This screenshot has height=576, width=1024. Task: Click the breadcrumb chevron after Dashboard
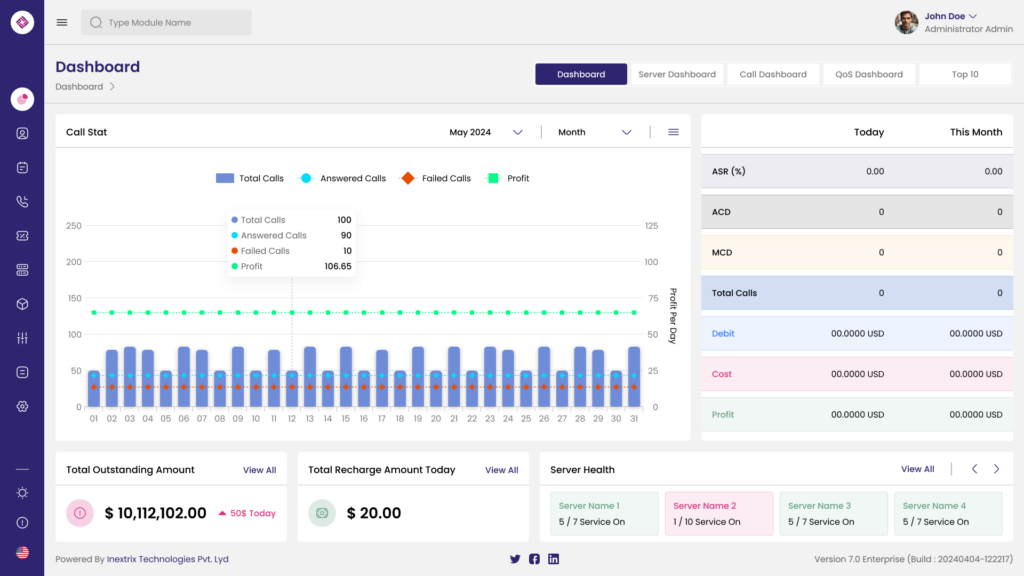(112, 86)
